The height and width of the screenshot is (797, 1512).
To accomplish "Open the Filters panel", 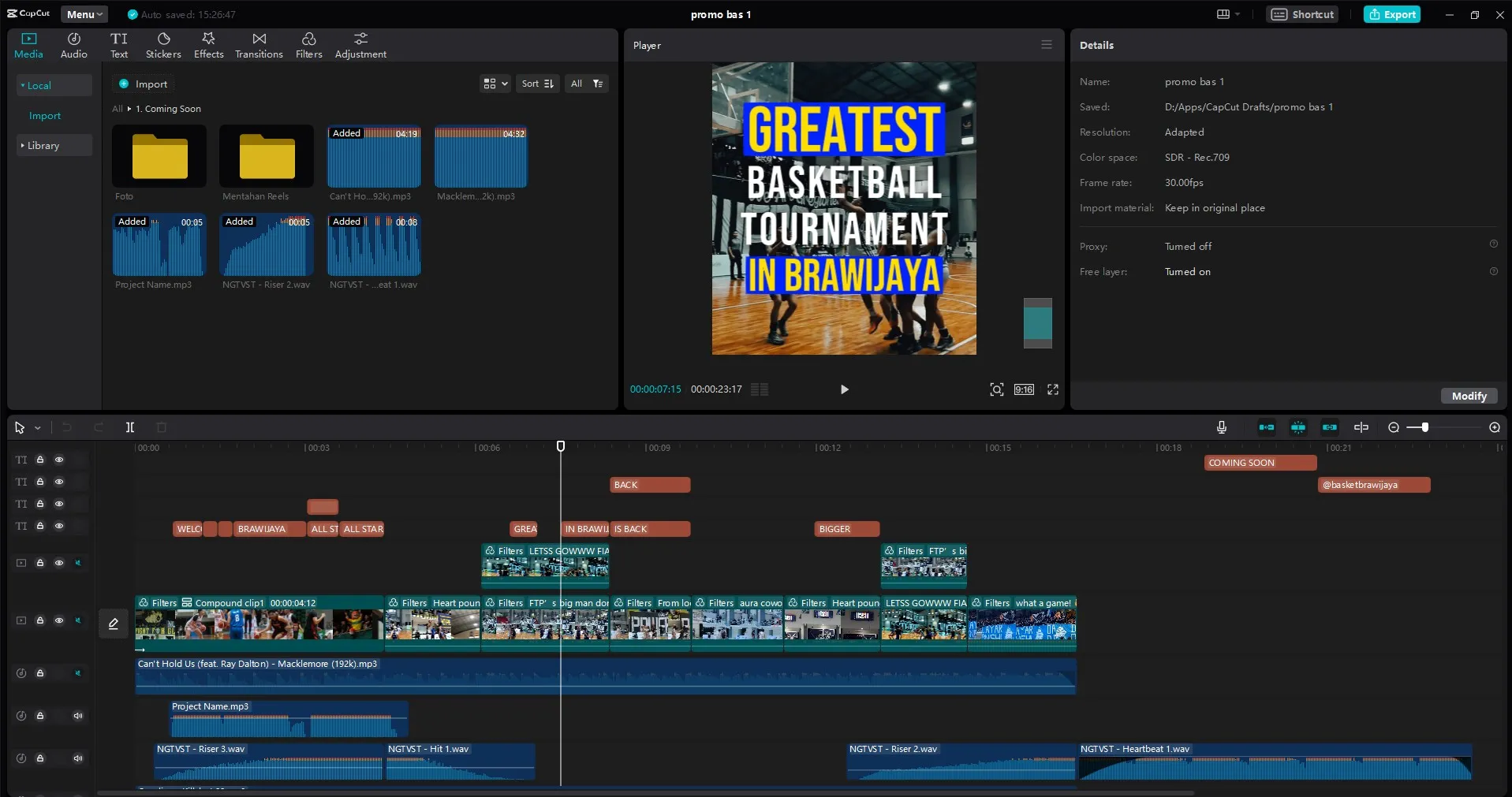I will (308, 46).
